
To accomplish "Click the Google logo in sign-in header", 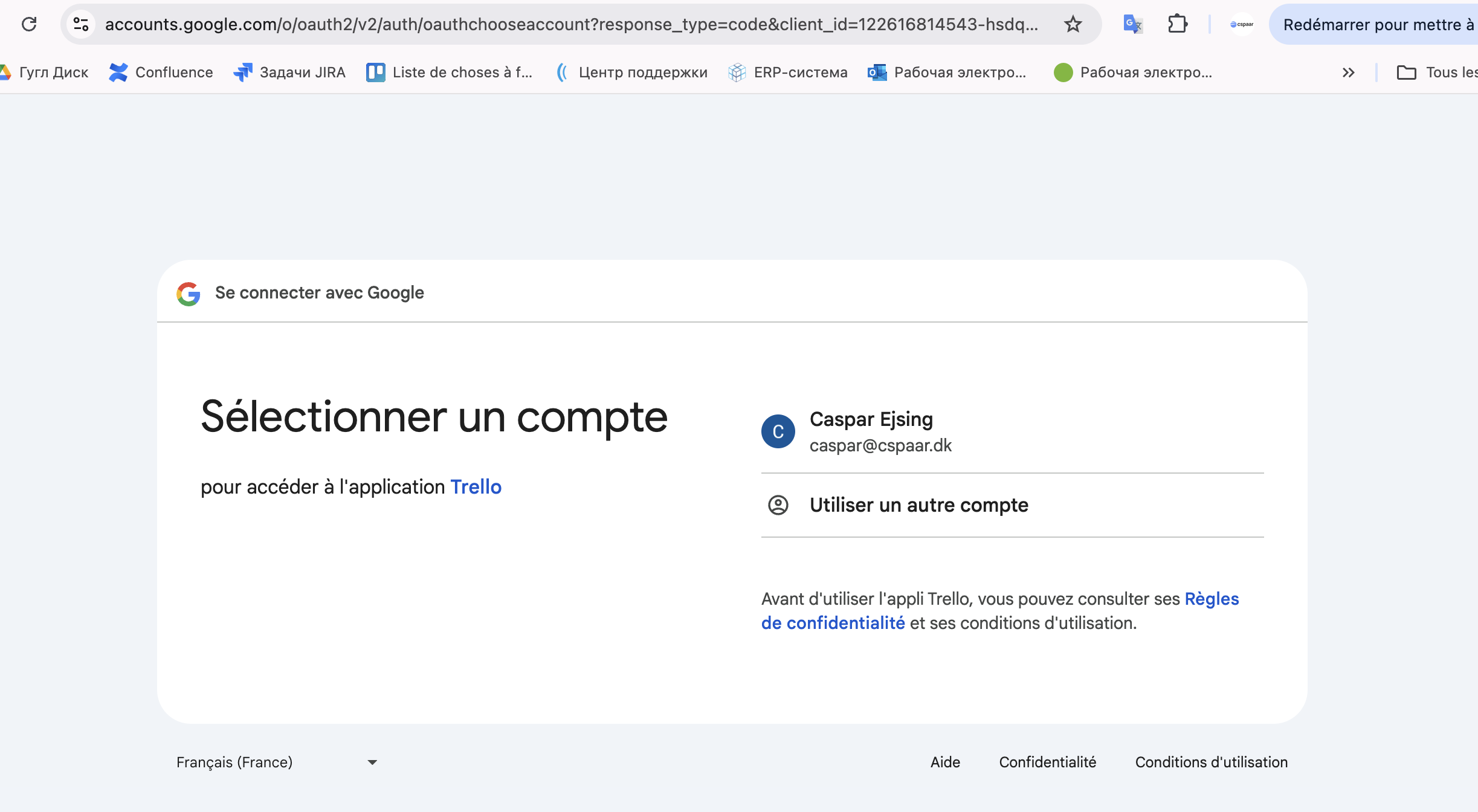I will click(x=189, y=294).
